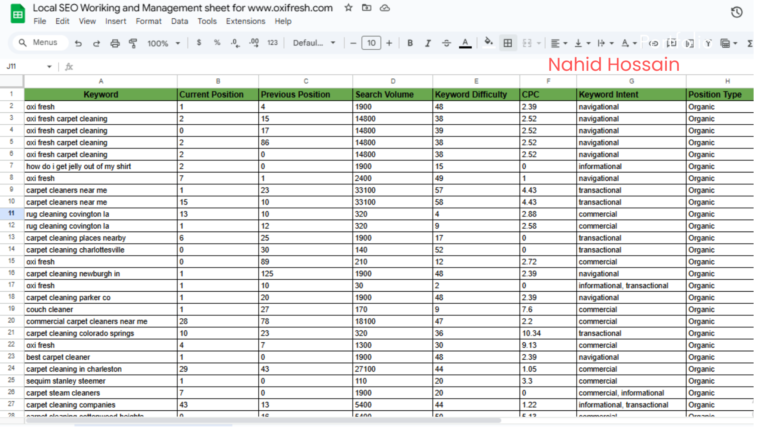Click the merge cells icon
This screenshot has width=768, height=432.
[x=527, y=43]
